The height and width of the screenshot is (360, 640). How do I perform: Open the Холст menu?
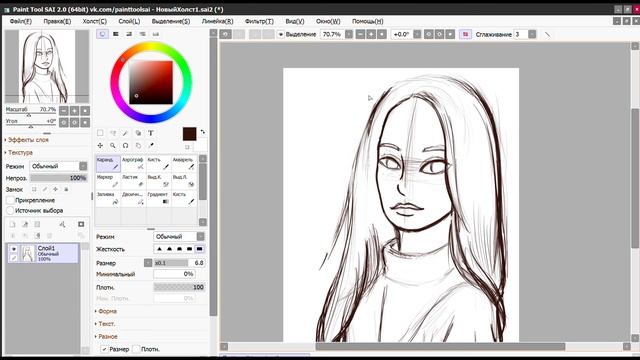pyautogui.click(x=94, y=21)
